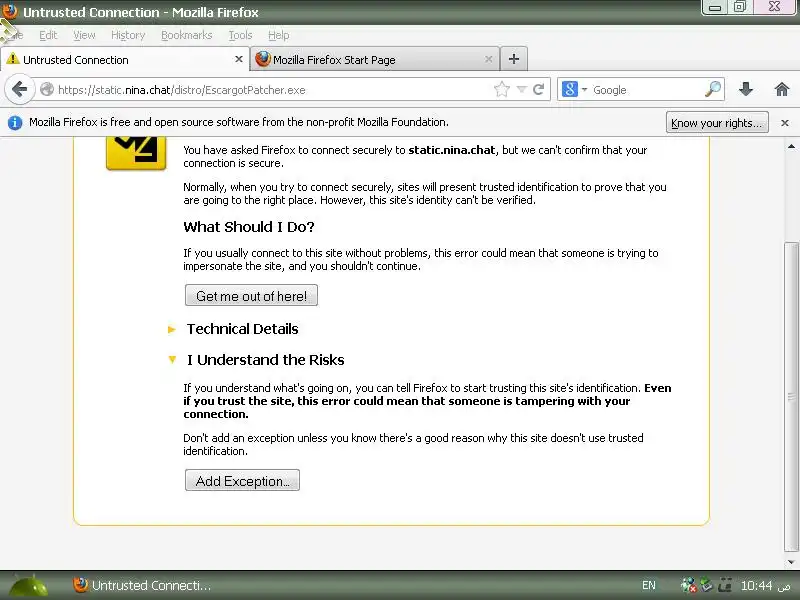Viewport: 800px width, 600px height.
Task: Click the scrollbar down arrow
Action: tap(791, 562)
